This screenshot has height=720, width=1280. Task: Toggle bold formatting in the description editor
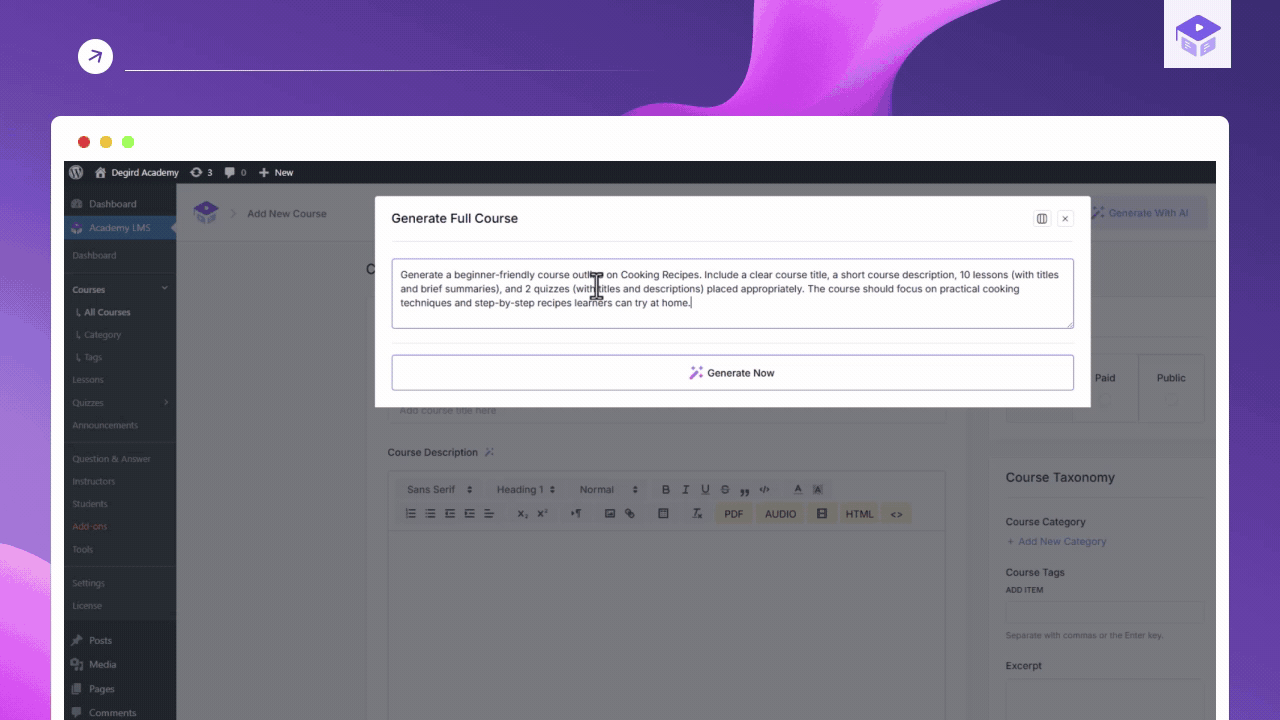(x=666, y=489)
